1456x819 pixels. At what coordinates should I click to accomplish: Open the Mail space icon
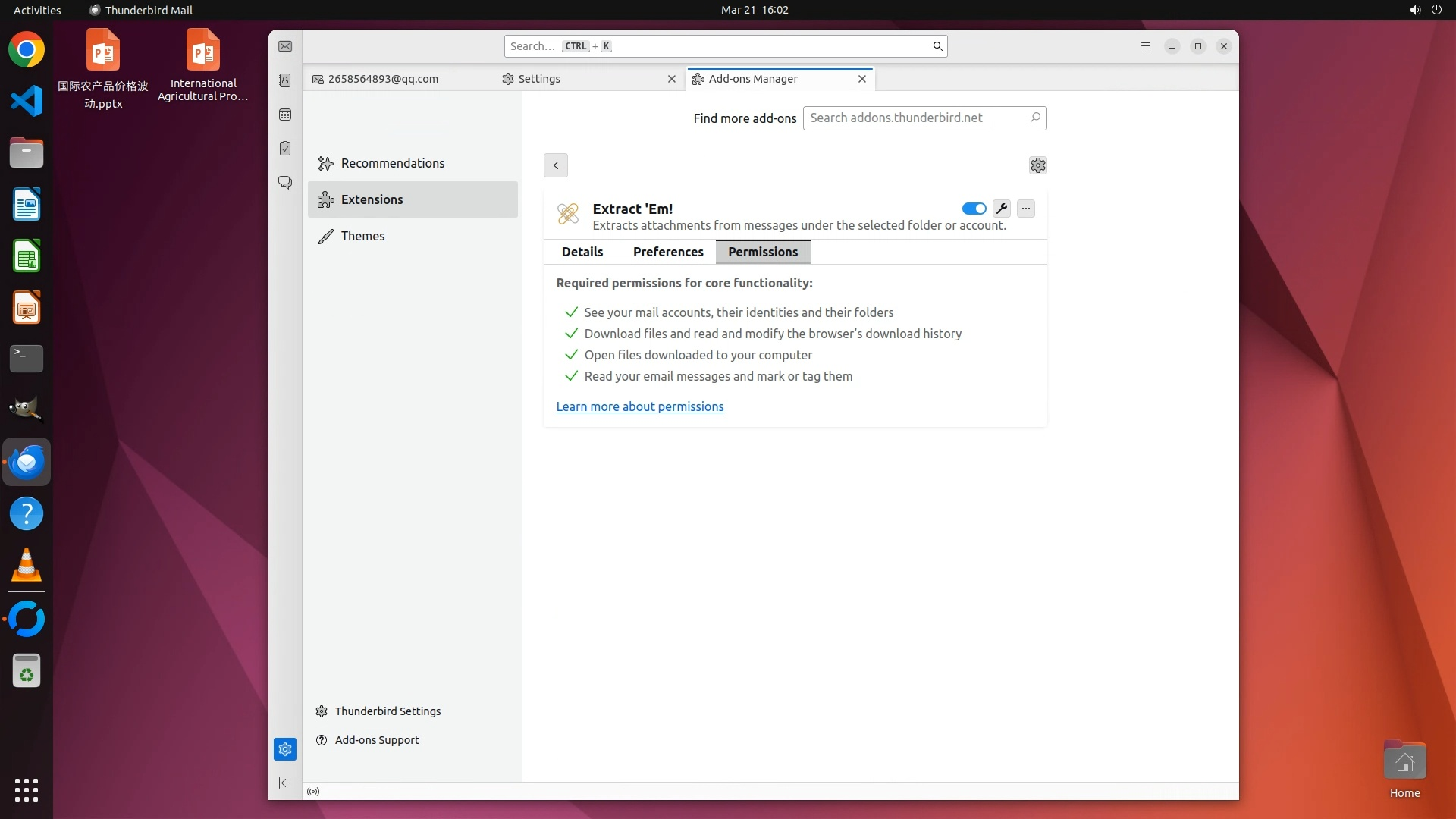point(285,46)
